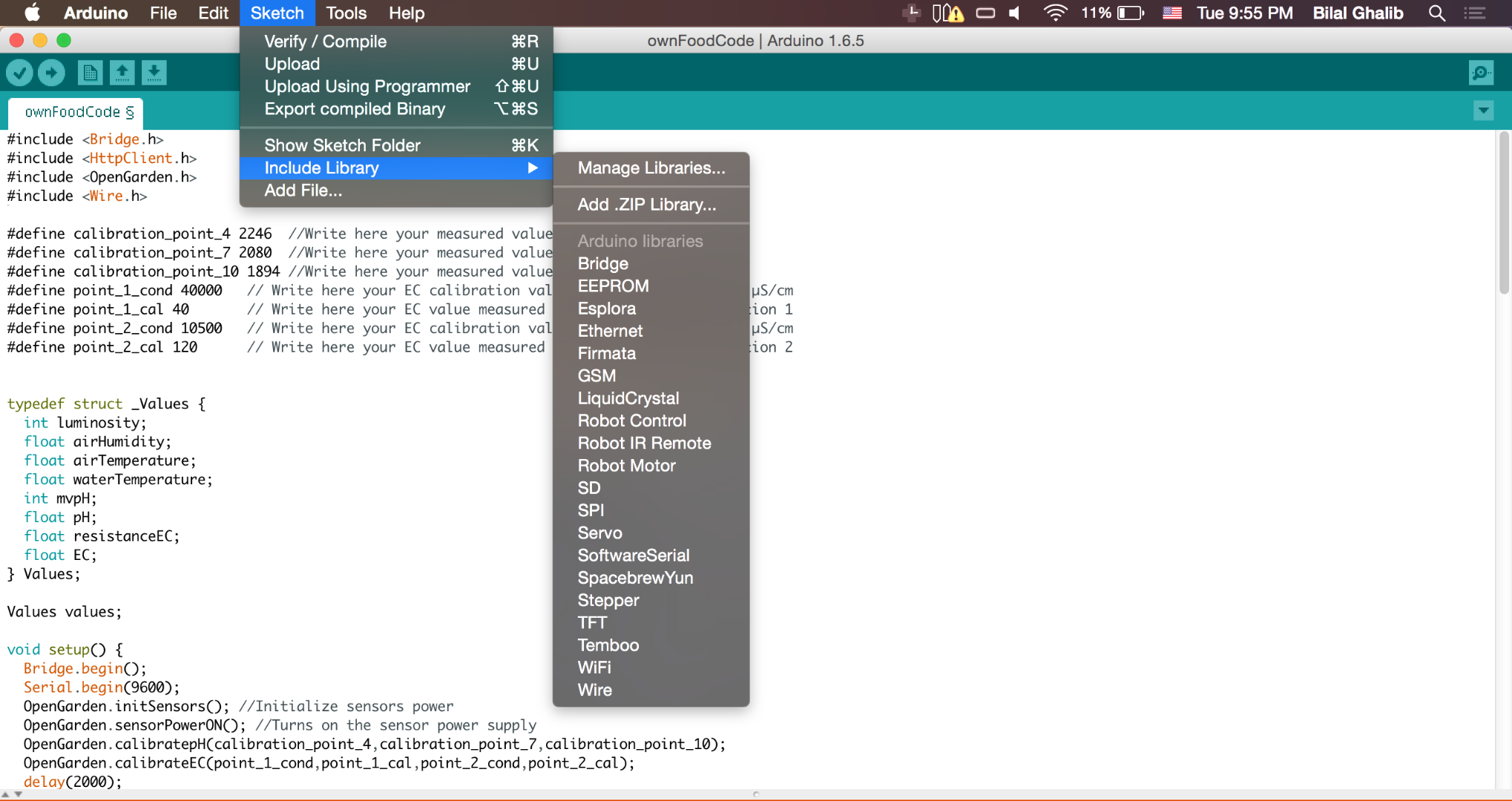The width and height of the screenshot is (1512, 801).
Task: Include the Firmata library
Action: tap(651, 354)
